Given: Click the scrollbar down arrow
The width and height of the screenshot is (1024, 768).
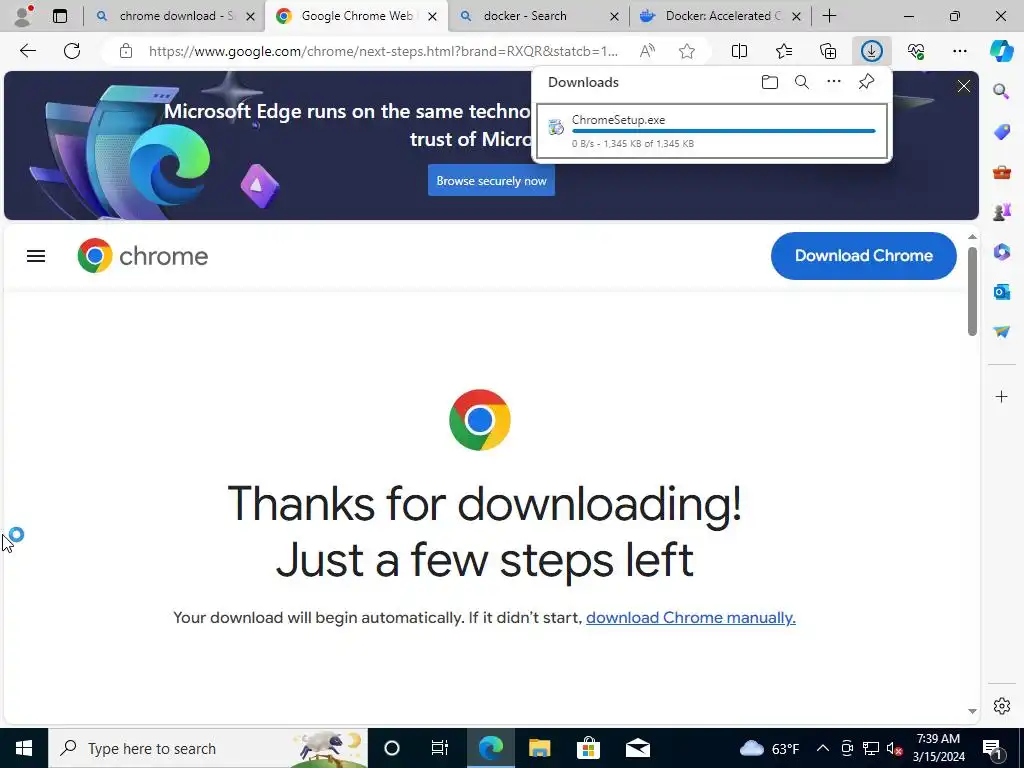Looking at the screenshot, I should 972,711.
